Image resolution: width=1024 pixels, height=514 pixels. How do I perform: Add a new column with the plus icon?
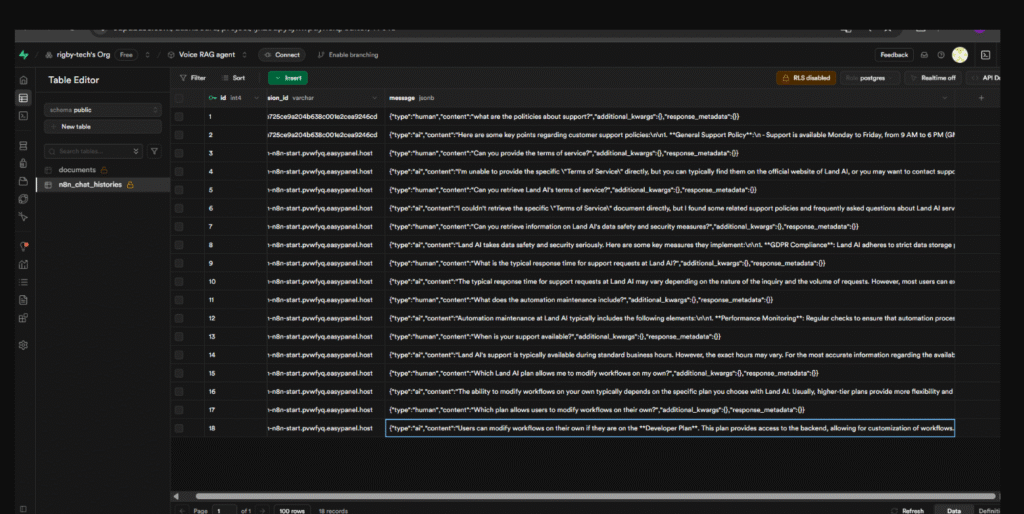980,98
